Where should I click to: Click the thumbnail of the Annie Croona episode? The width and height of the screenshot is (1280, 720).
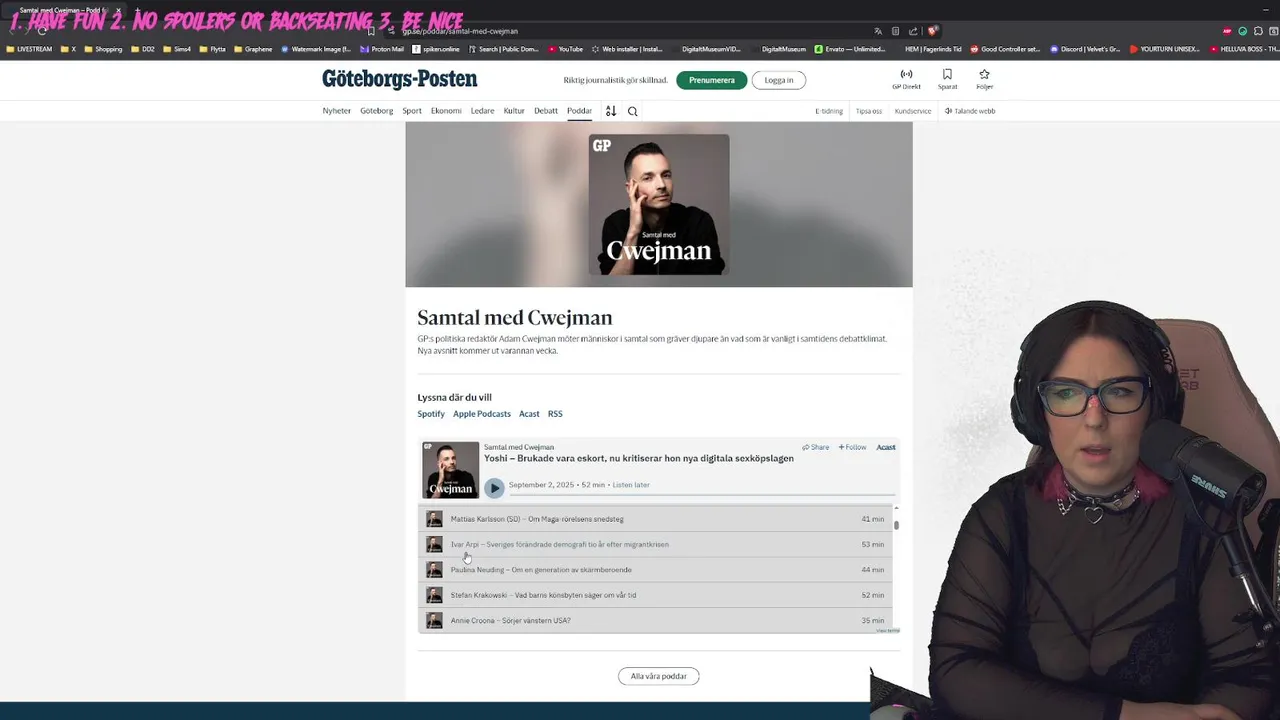point(434,620)
